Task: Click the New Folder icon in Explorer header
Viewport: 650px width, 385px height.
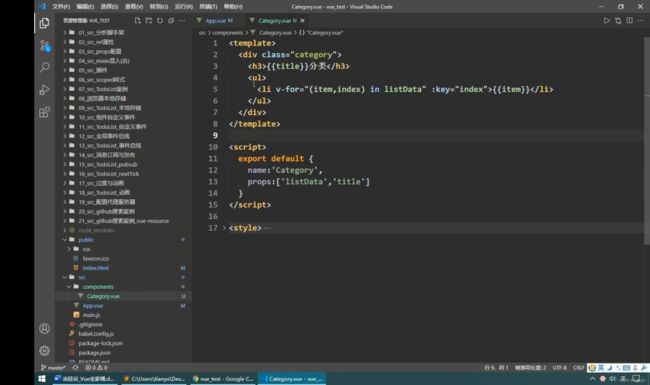Action: pyautogui.click(x=149, y=20)
